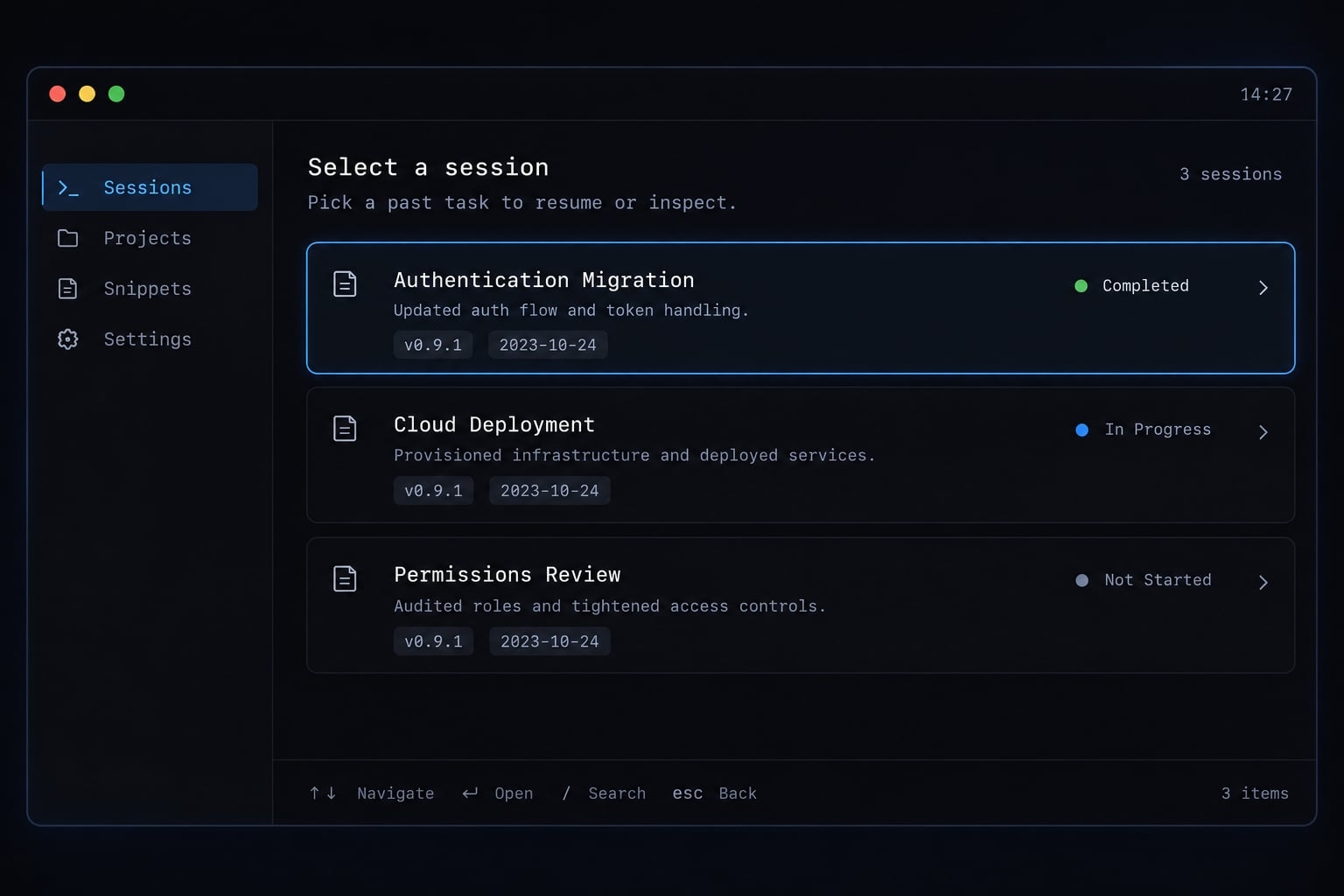Click the slash icon beside Search
The width and height of the screenshot is (1344, 896).
pyautogui.click(x=566, y=793)
